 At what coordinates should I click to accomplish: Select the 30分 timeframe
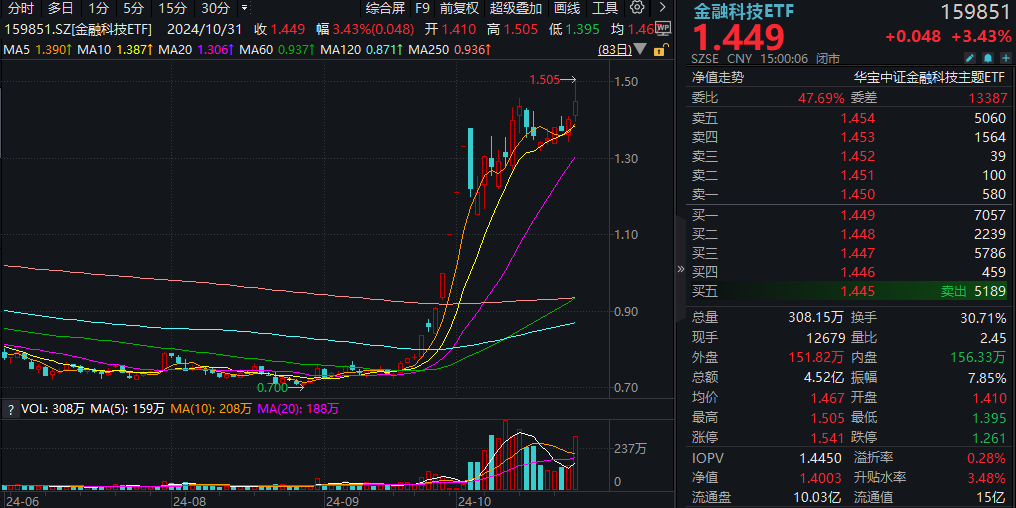coord(215,8)
